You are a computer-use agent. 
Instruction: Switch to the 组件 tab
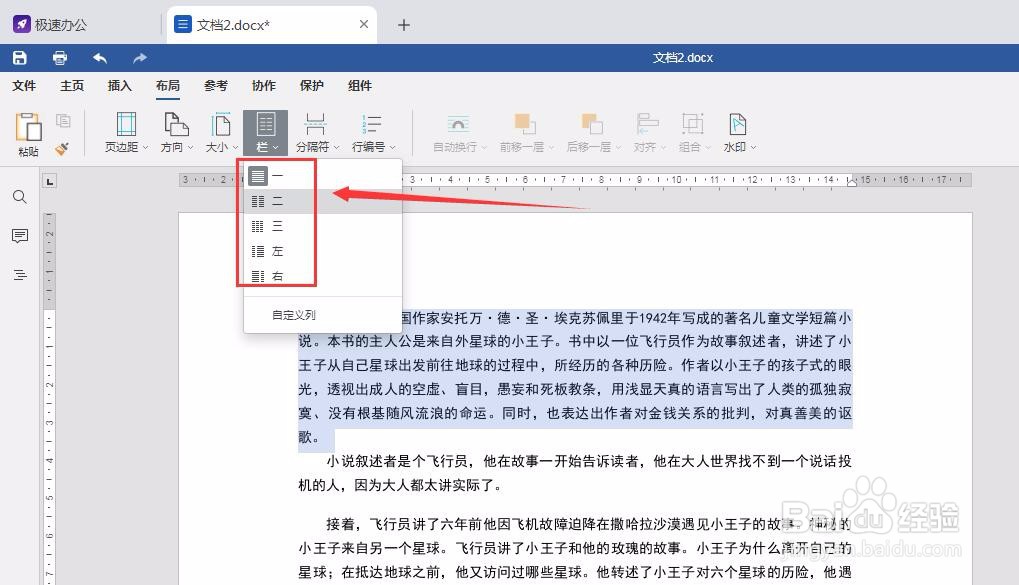(x=360, y=86)
